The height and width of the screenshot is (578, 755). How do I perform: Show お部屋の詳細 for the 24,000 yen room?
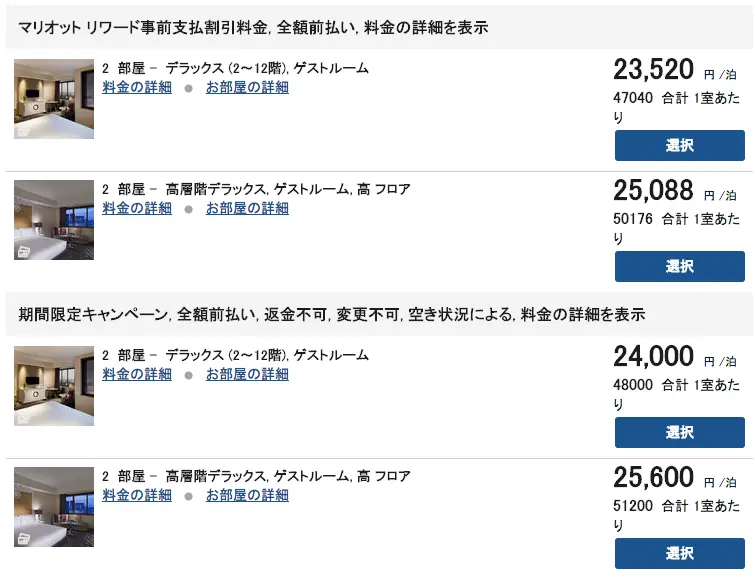247,374
